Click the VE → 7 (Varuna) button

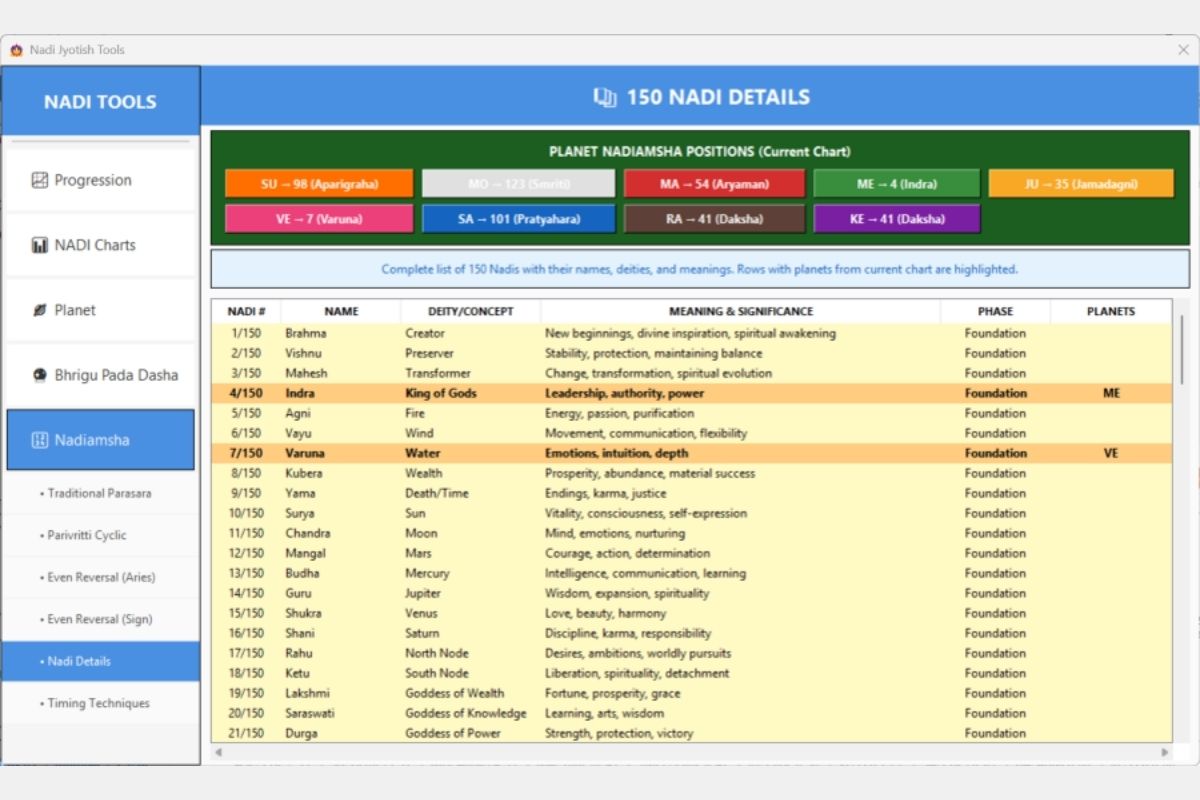pyautogui.click(x=319, y=219)
